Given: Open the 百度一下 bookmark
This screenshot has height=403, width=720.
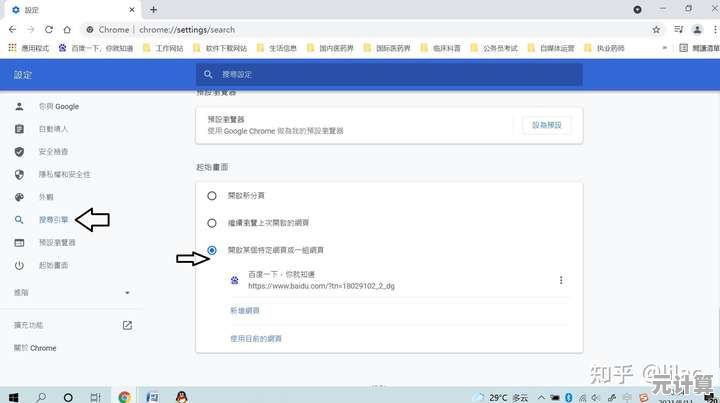Looking at the screenshot, I should (96, 48).
